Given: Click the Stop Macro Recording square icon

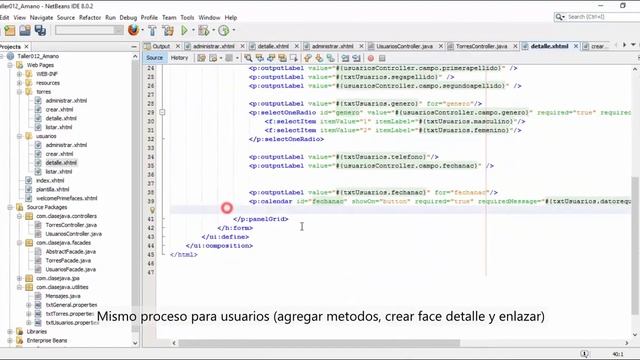Looking at the screenshot, I should click(x=382, y=58).
